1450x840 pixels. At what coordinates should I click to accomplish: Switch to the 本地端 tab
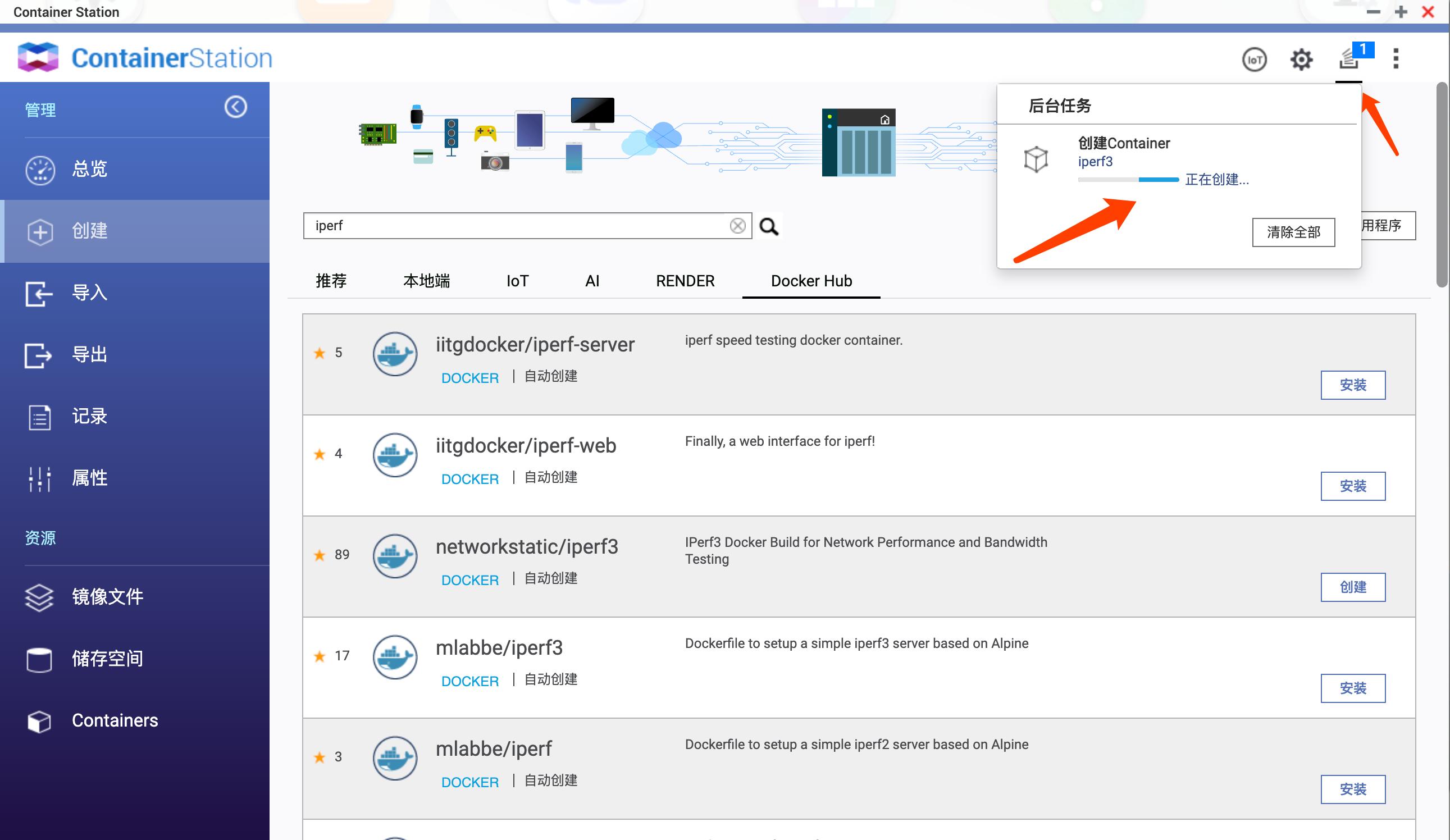pos(426,281)
